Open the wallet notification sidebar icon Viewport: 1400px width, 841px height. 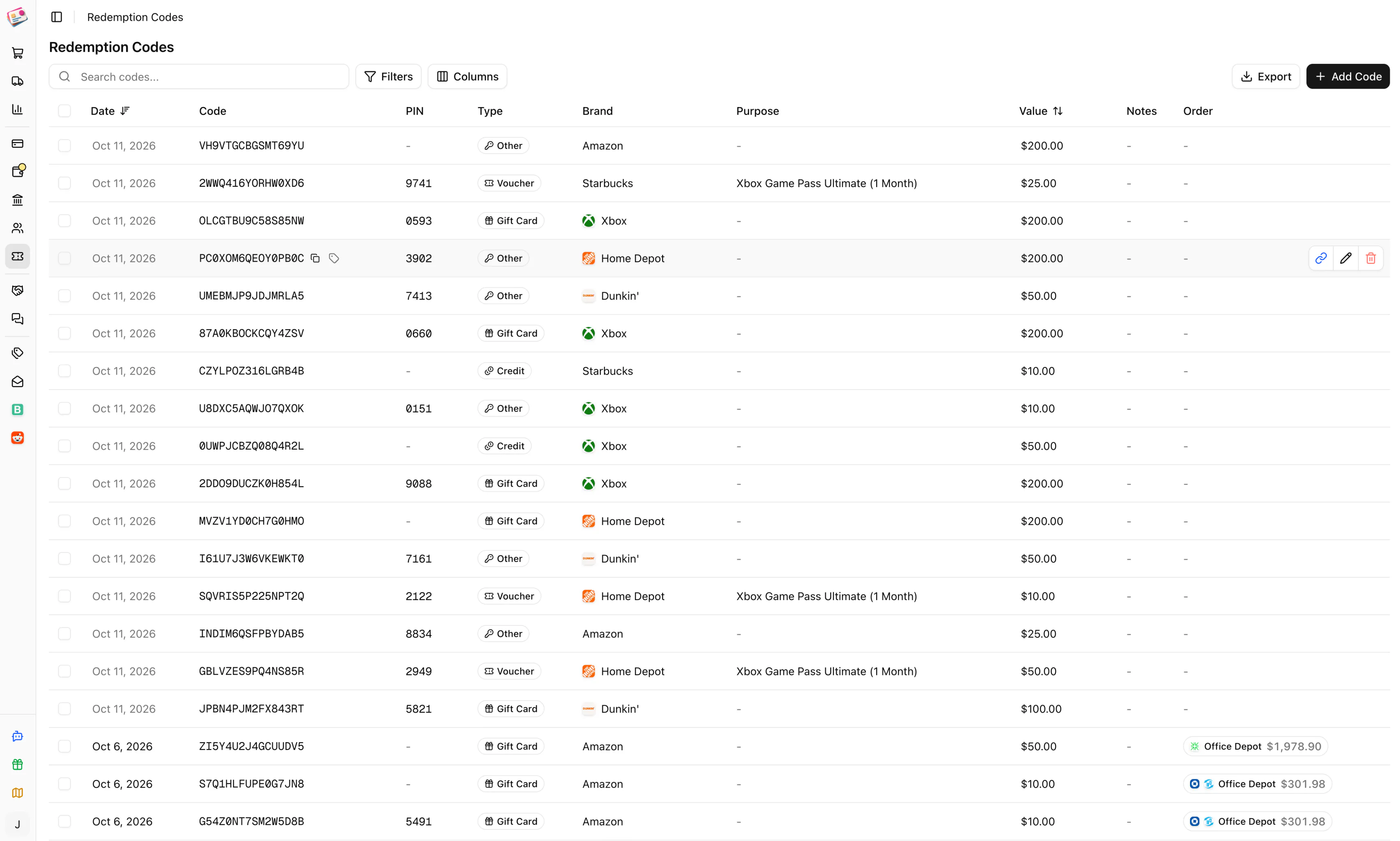point(17,171)
